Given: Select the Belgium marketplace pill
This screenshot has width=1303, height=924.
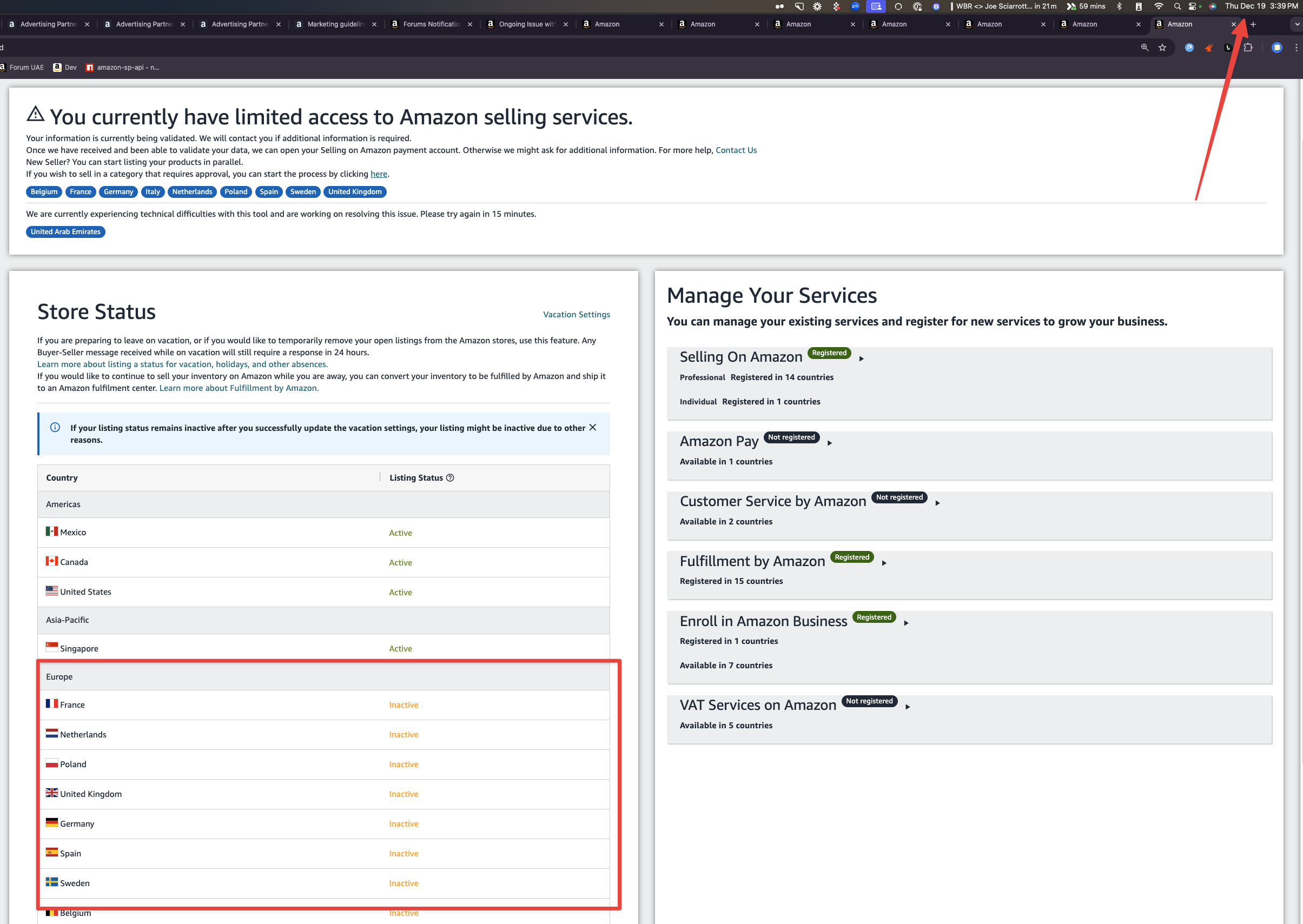Looking at the screenshot, I should pyautogui.click(x=44, y=192).
